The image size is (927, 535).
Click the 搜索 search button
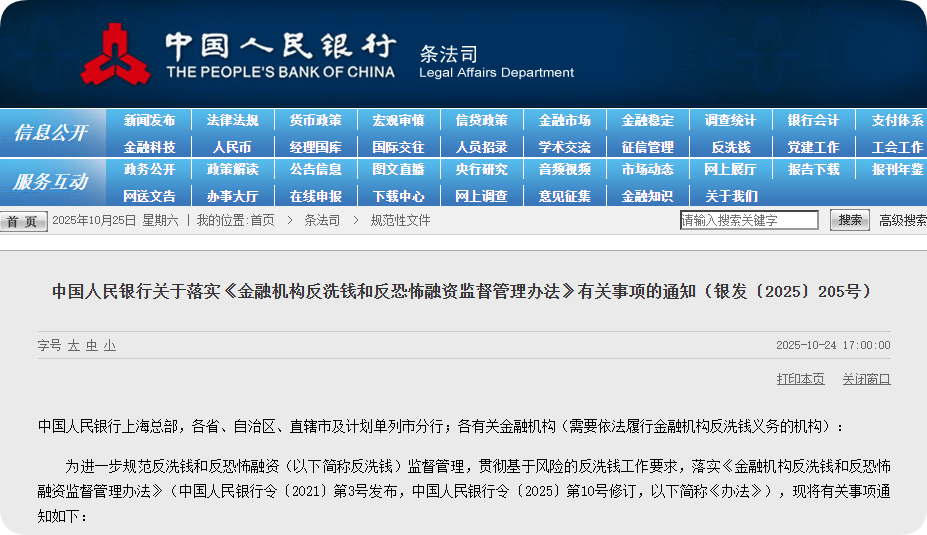coord(850,220)
